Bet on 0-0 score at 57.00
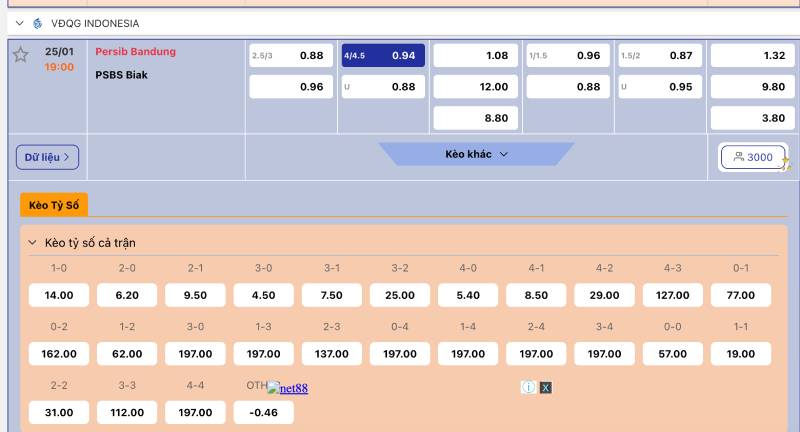Image resolution: width=800 pixels, height=432 pixels. [x=672, y=354]
